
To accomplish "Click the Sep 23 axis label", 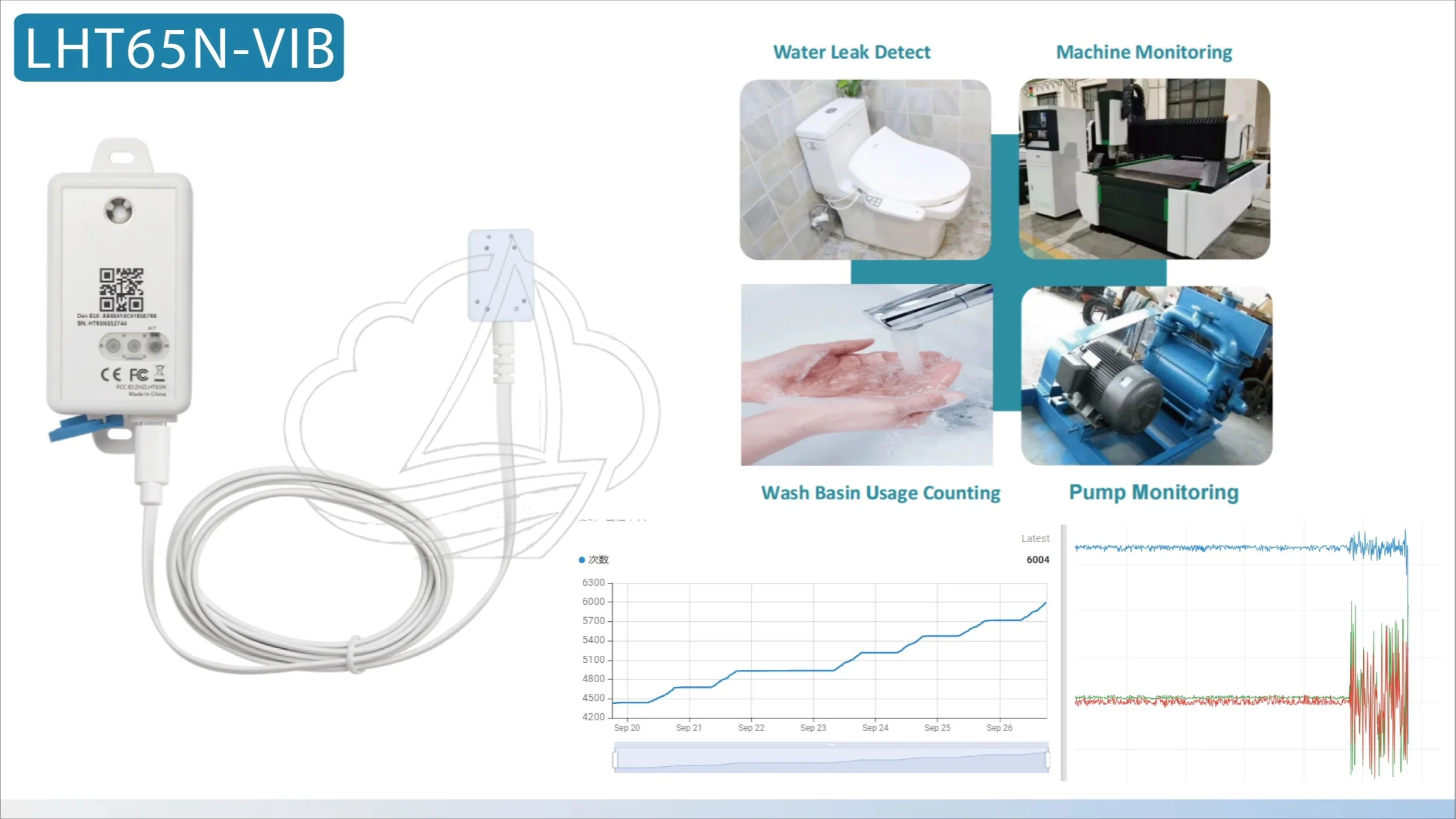I will click(813, 728).
